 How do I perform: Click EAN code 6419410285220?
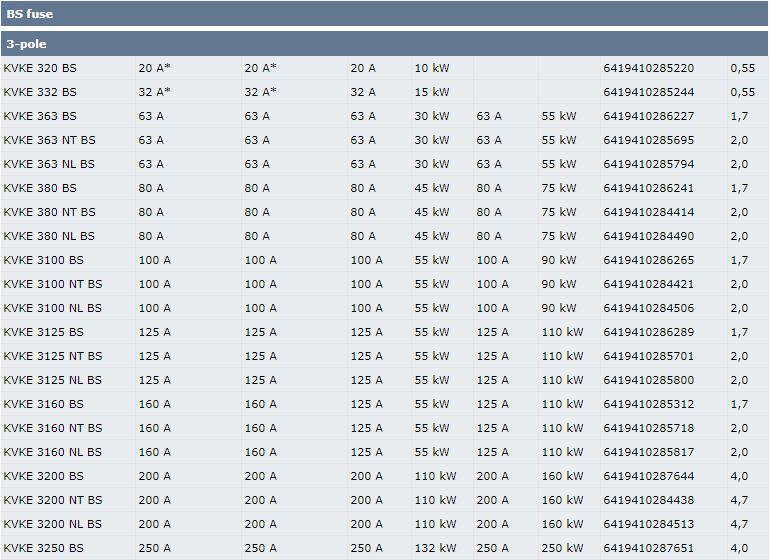649,68
